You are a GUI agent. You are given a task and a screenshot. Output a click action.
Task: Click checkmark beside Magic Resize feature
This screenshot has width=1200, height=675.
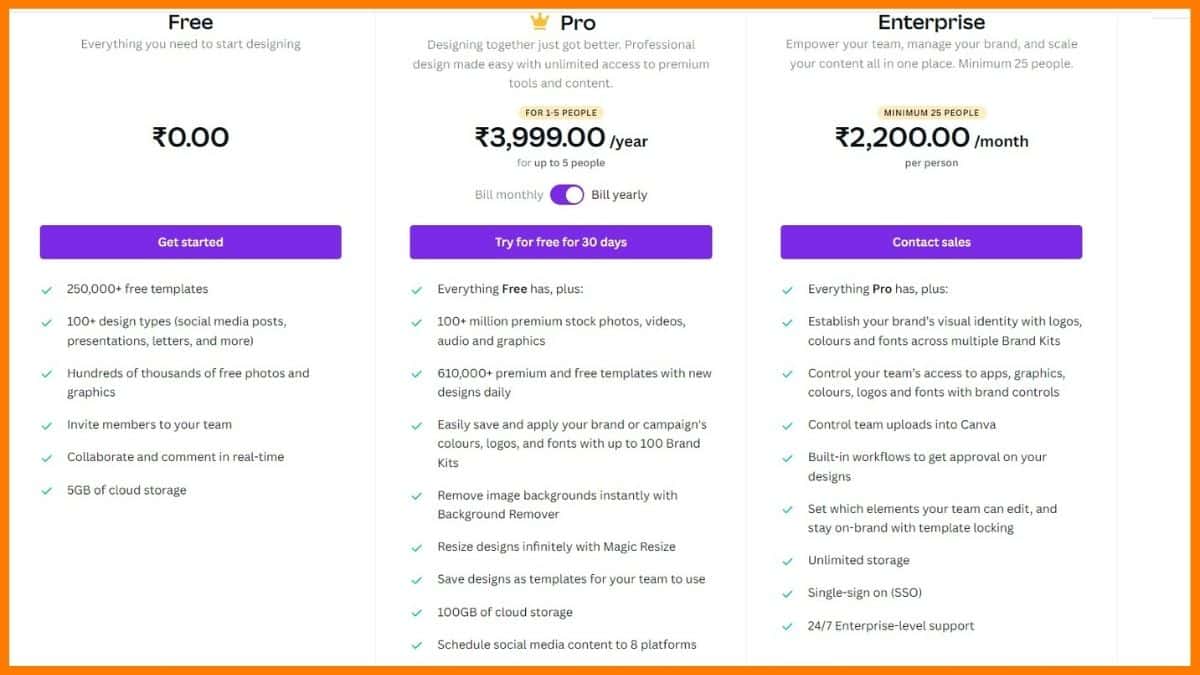click(x=417, y=548)
